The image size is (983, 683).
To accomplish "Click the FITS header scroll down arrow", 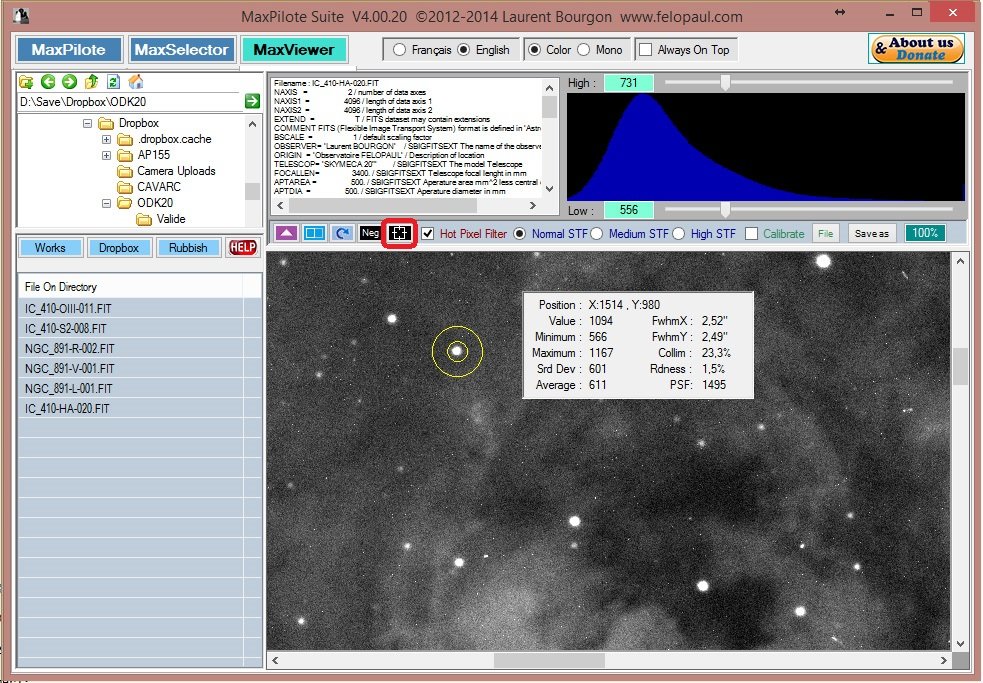I will [x=549, y=189].
